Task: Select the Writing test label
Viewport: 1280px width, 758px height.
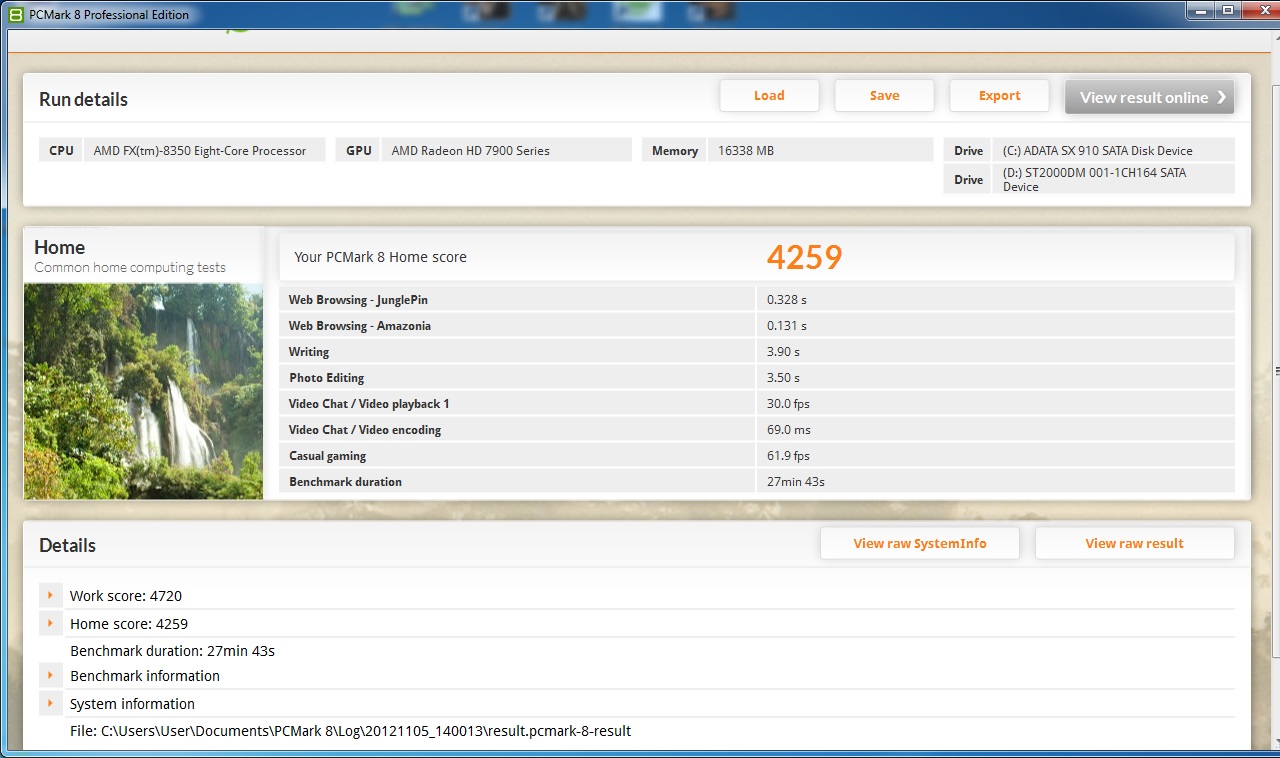Action: click(309, 352)
